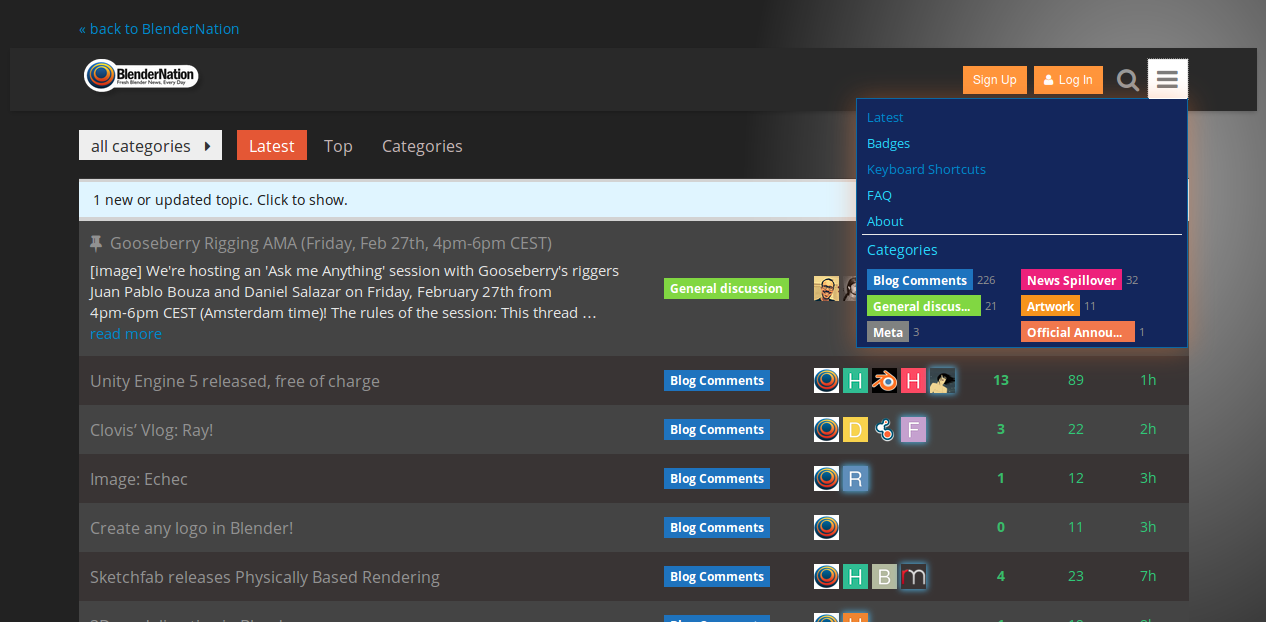Select News Spillover category in the menu
Screen dimensions: 1266x622
tap(1071, 280)
